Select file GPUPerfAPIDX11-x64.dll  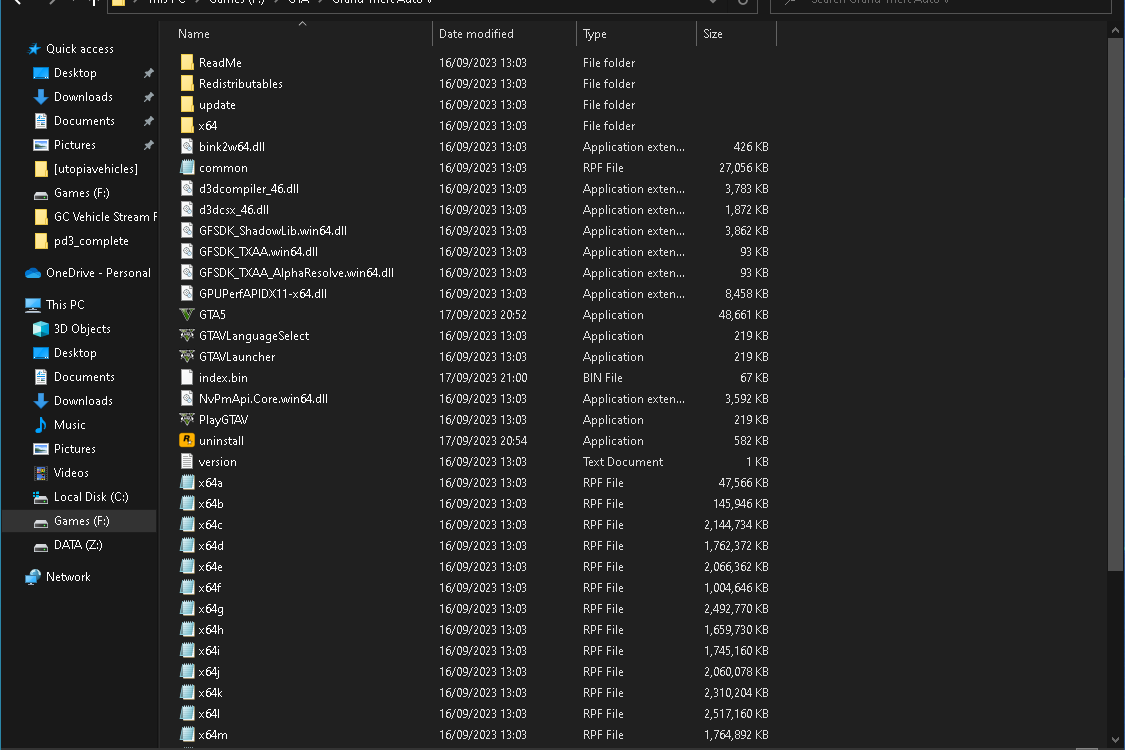[x=263, y=294]
